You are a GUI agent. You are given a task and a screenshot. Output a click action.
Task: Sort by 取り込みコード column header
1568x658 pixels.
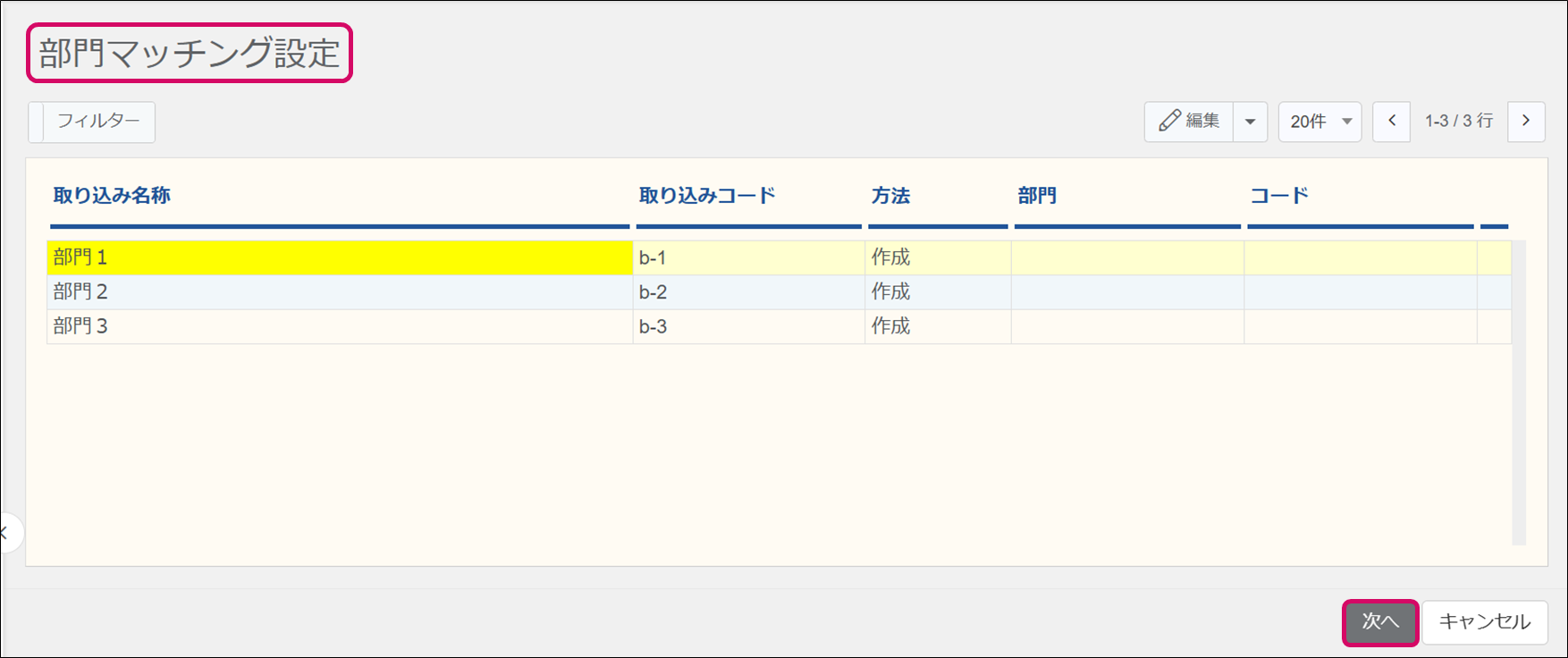click(706, 196)
